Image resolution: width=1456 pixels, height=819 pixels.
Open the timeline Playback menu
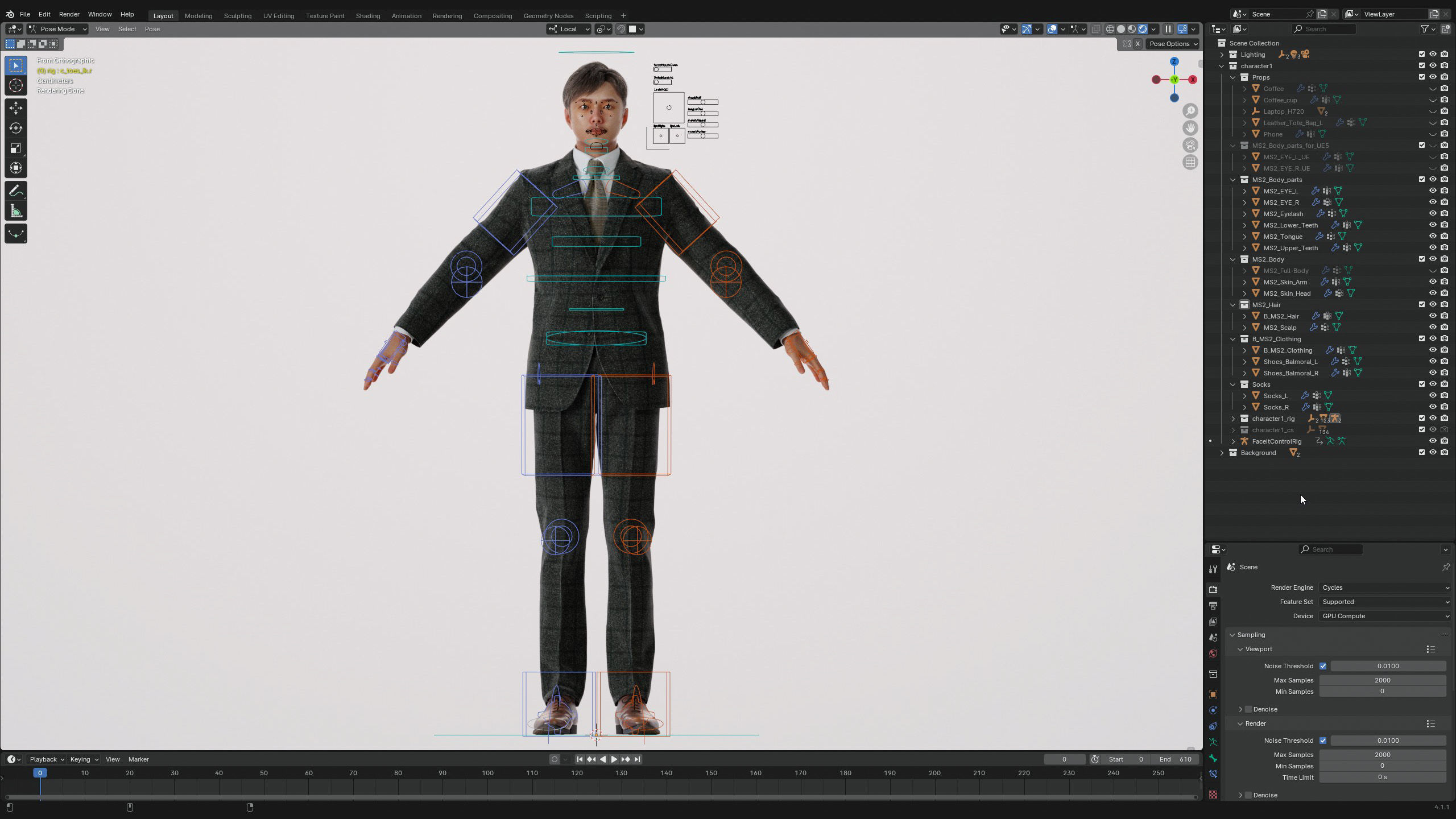pos(47,759)
